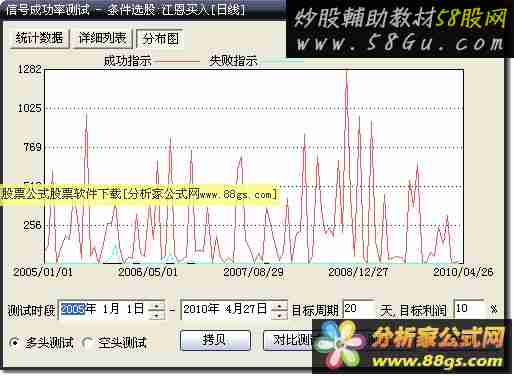Click the 对比测试 button
The width and height of the screenshot is (514, 376).
coord(289,340)
